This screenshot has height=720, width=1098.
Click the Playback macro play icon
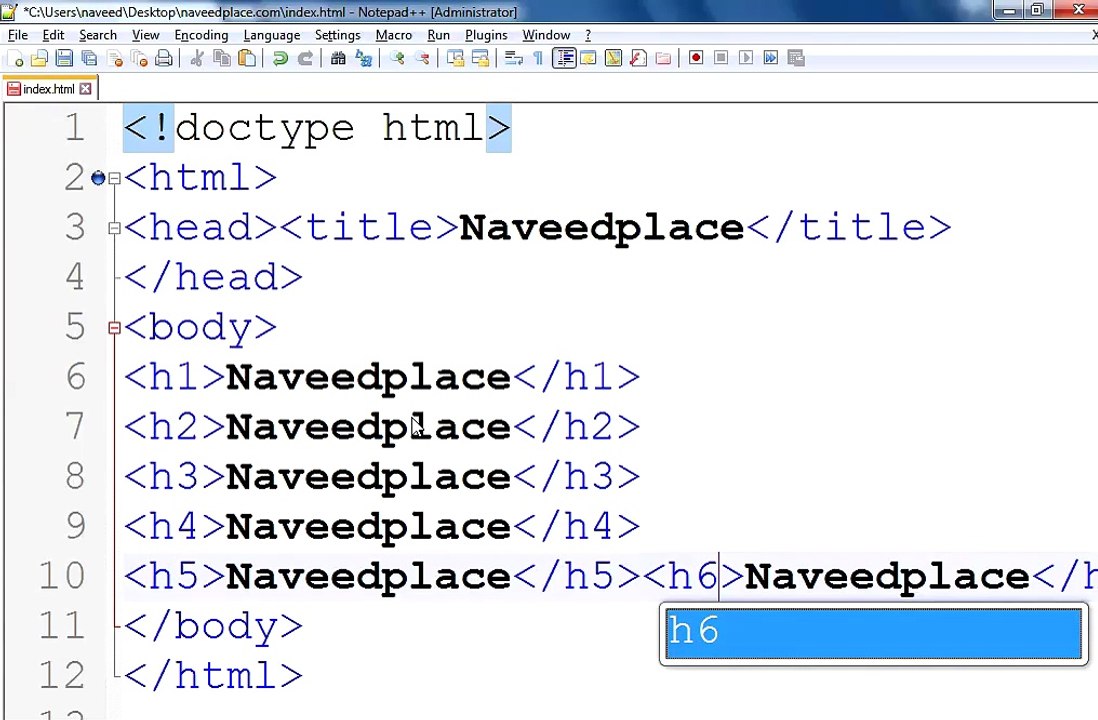pyautogui.click(x=746, y=58)
